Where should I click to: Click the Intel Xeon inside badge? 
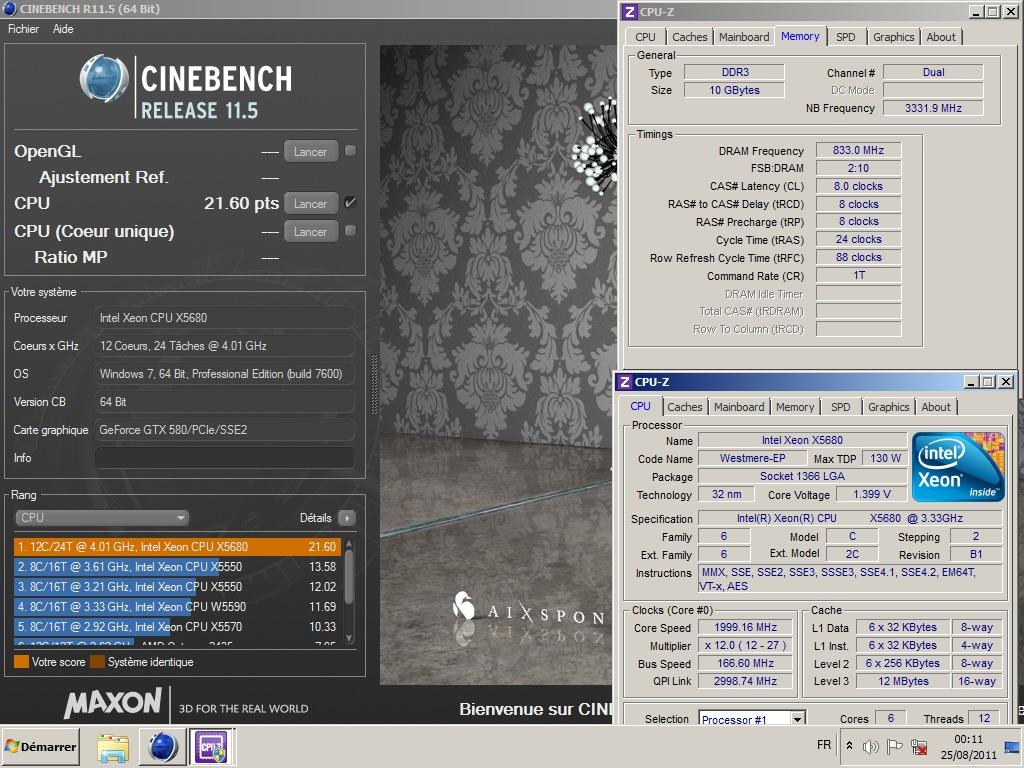[x=957, y=467]
